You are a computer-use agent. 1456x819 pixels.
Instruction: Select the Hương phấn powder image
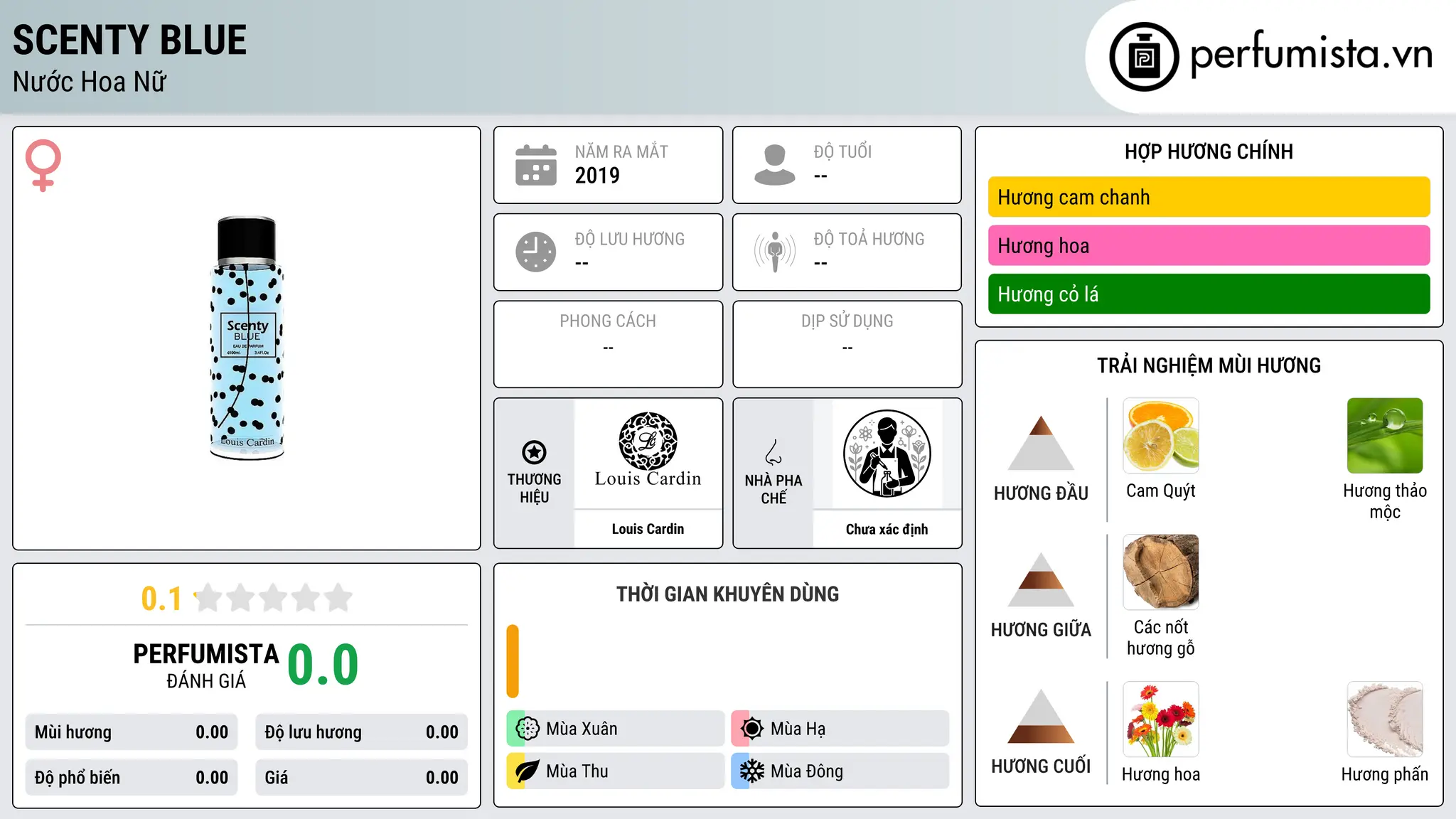(1385, 719)
